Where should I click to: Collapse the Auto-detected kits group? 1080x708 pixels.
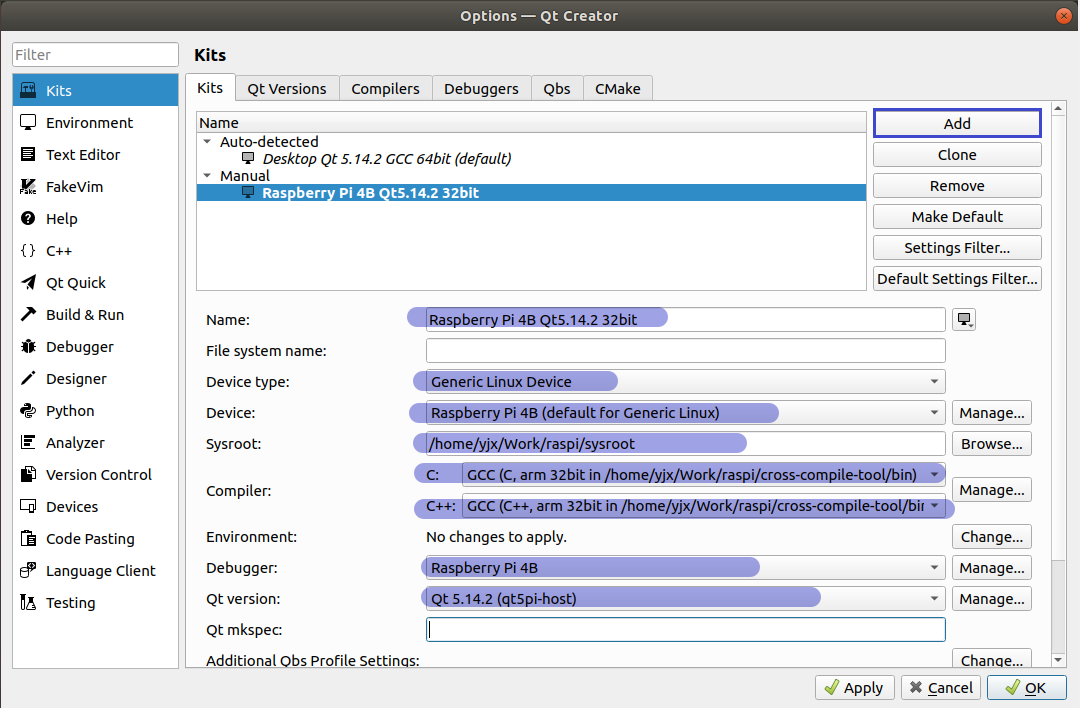click(x=207, y=141)
